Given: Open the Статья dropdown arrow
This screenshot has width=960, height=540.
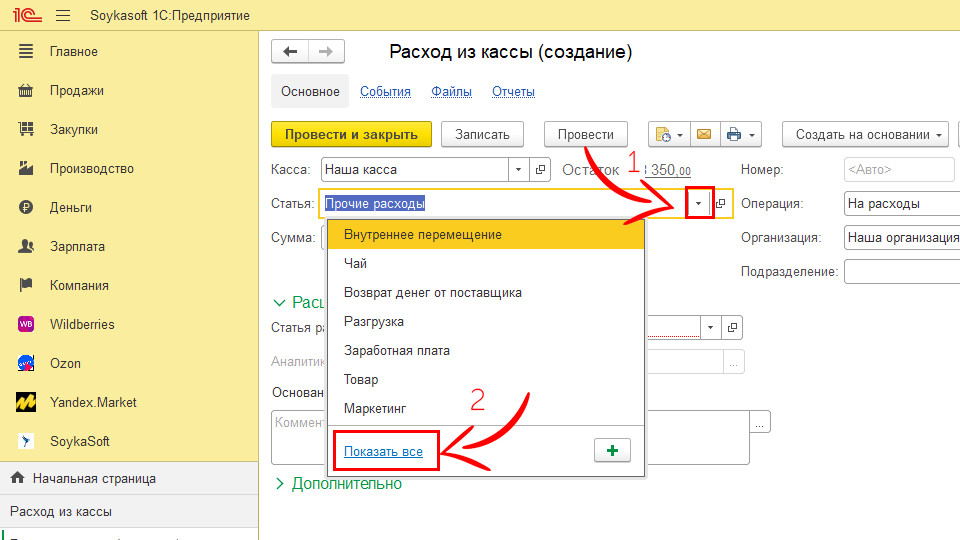Looking at the screenshot, I should [x=699, y=203].
